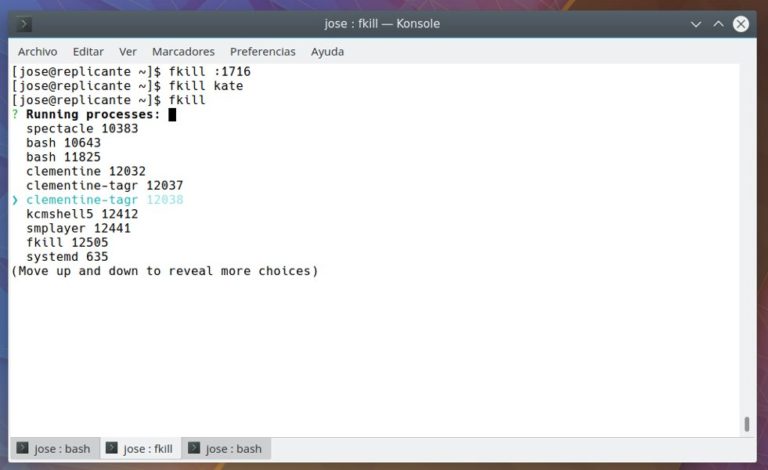
Task: Open the Editar menu
Action: click(88, 51)
